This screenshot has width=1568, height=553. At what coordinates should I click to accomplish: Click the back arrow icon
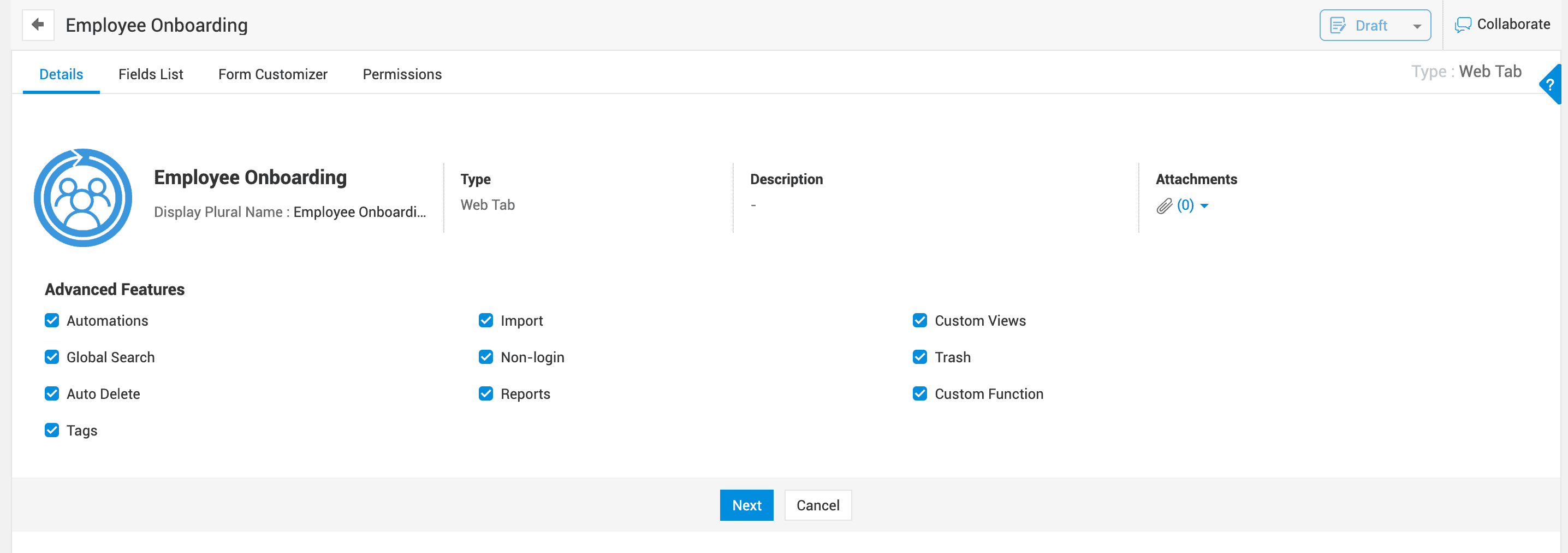click(38, 25)
